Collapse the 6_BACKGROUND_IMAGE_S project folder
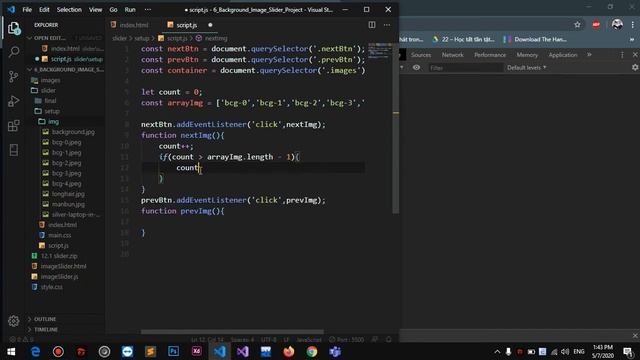 (65, 69)
